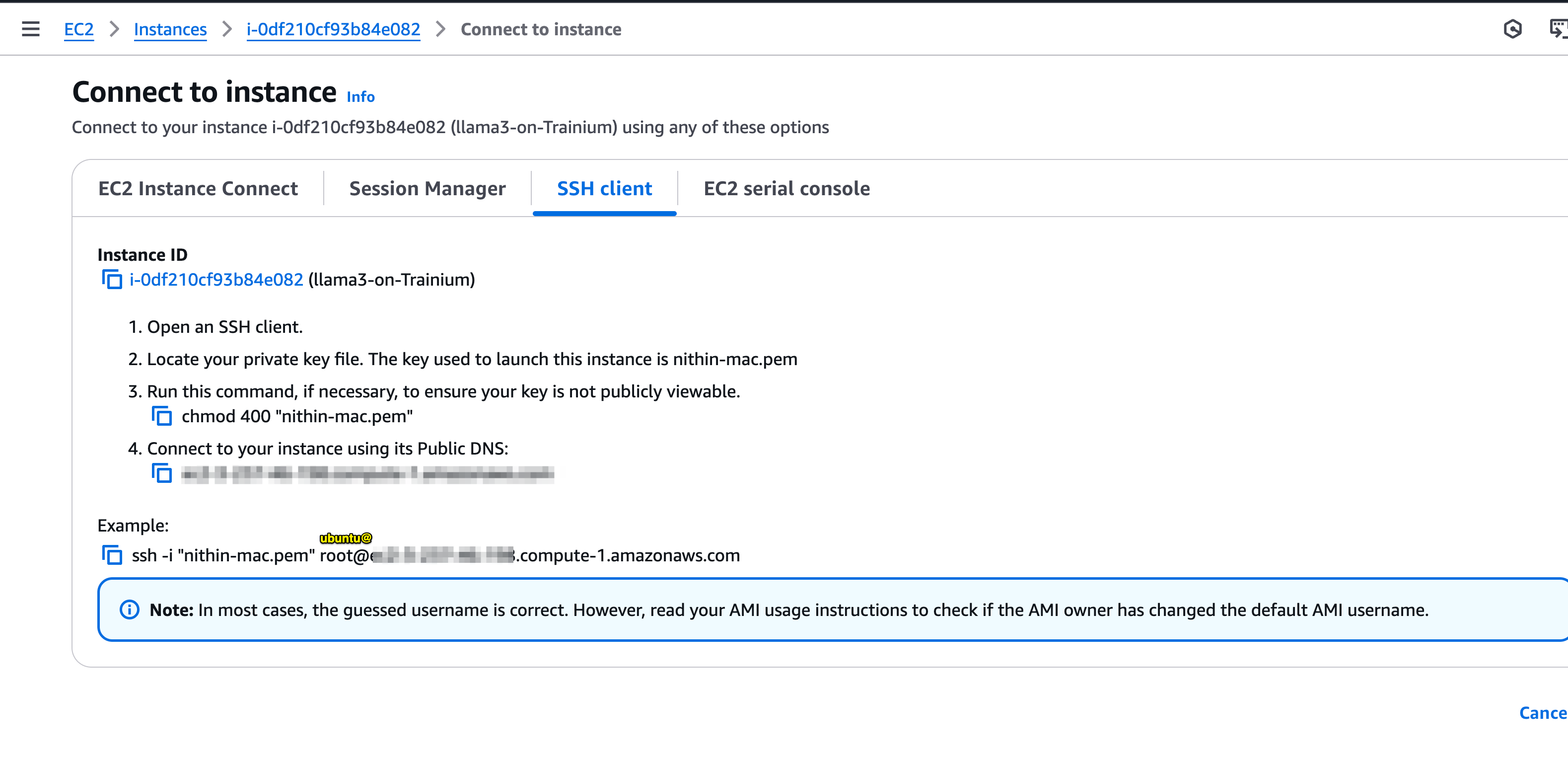Viewport: 1568px width, 765px height.
Task: Click the hexagon shield icon top right
Action: (1512, 29)
